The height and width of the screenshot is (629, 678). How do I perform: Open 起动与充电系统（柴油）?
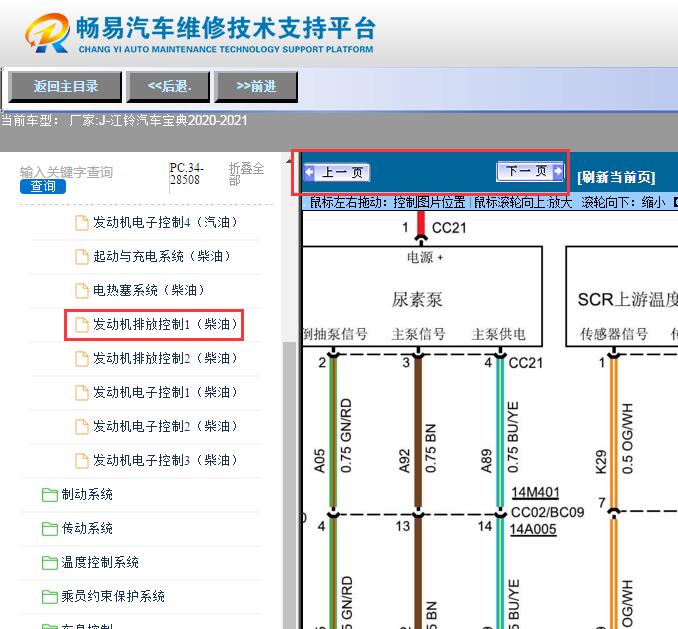coord(162,256)
